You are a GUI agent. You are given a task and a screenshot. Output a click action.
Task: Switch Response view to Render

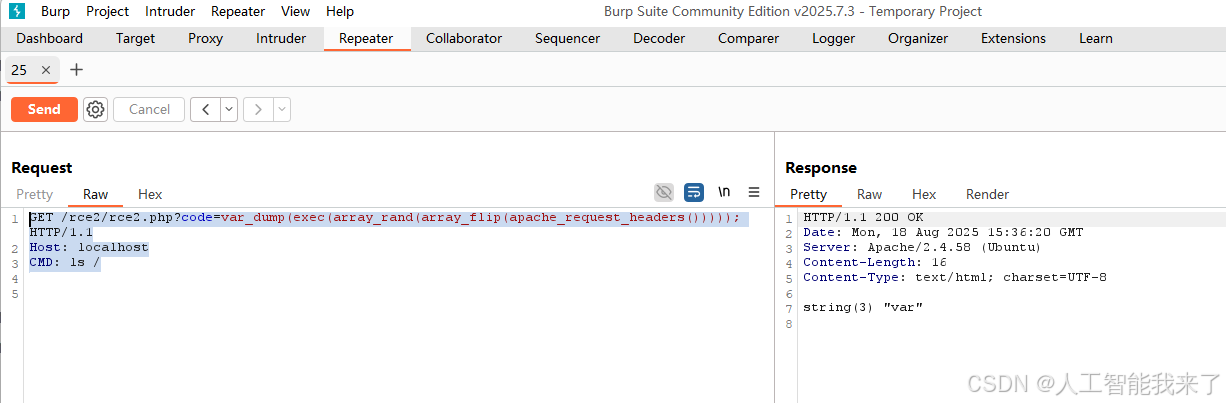pos(987,194)
